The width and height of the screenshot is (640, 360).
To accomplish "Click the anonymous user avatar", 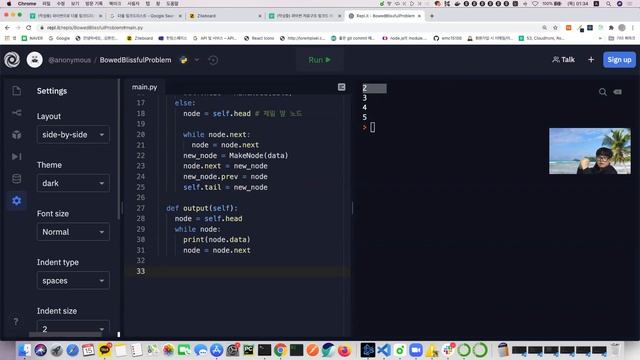I will [x=34, y=60].
